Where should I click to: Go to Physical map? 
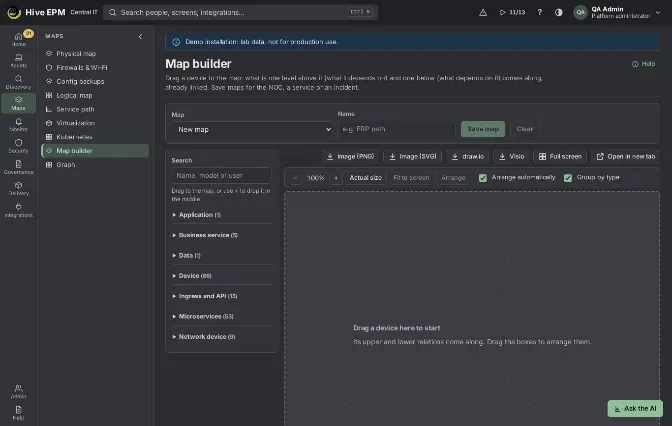[x=95, y=54]
